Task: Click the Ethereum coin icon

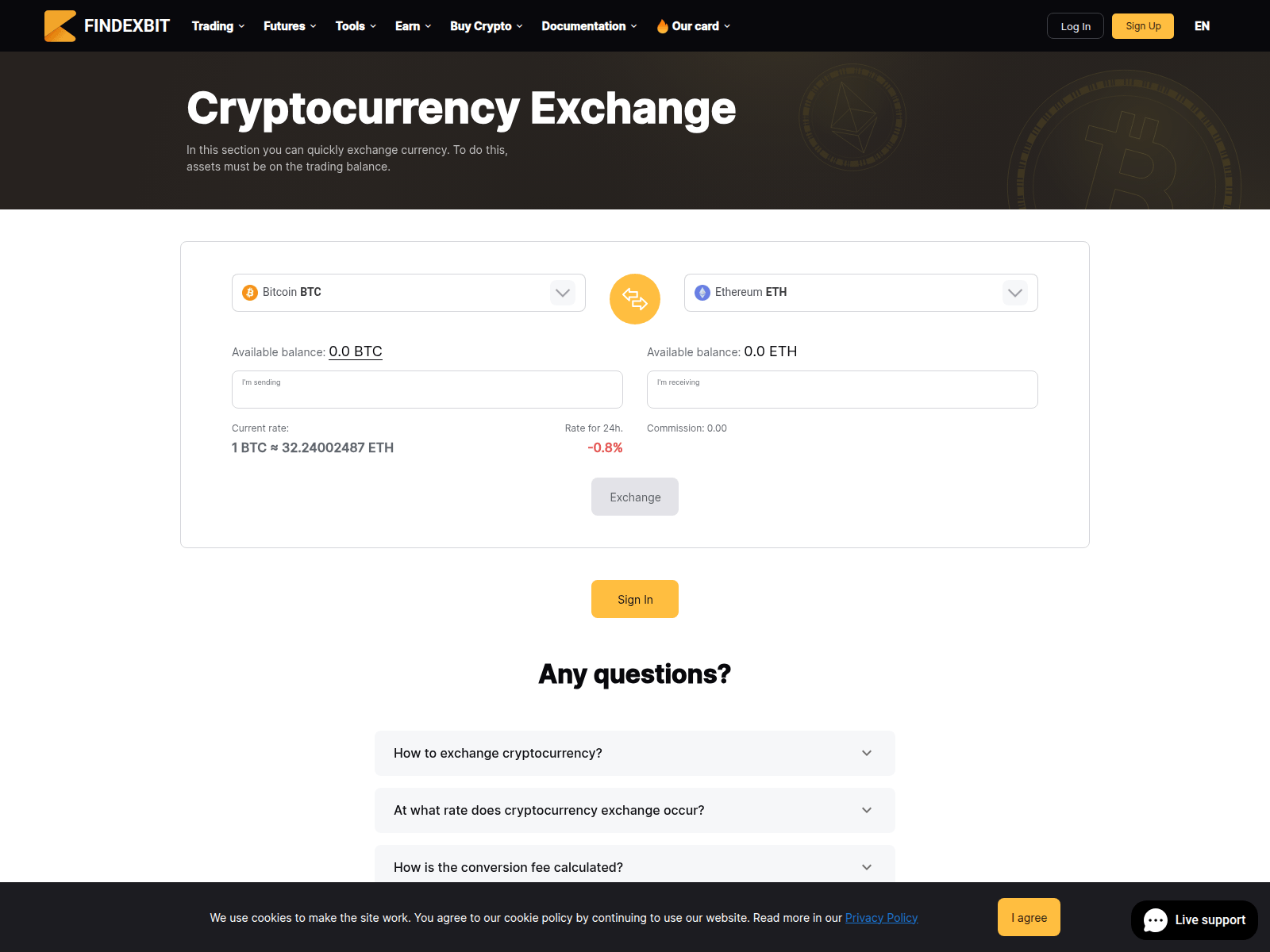Action: 702,293
